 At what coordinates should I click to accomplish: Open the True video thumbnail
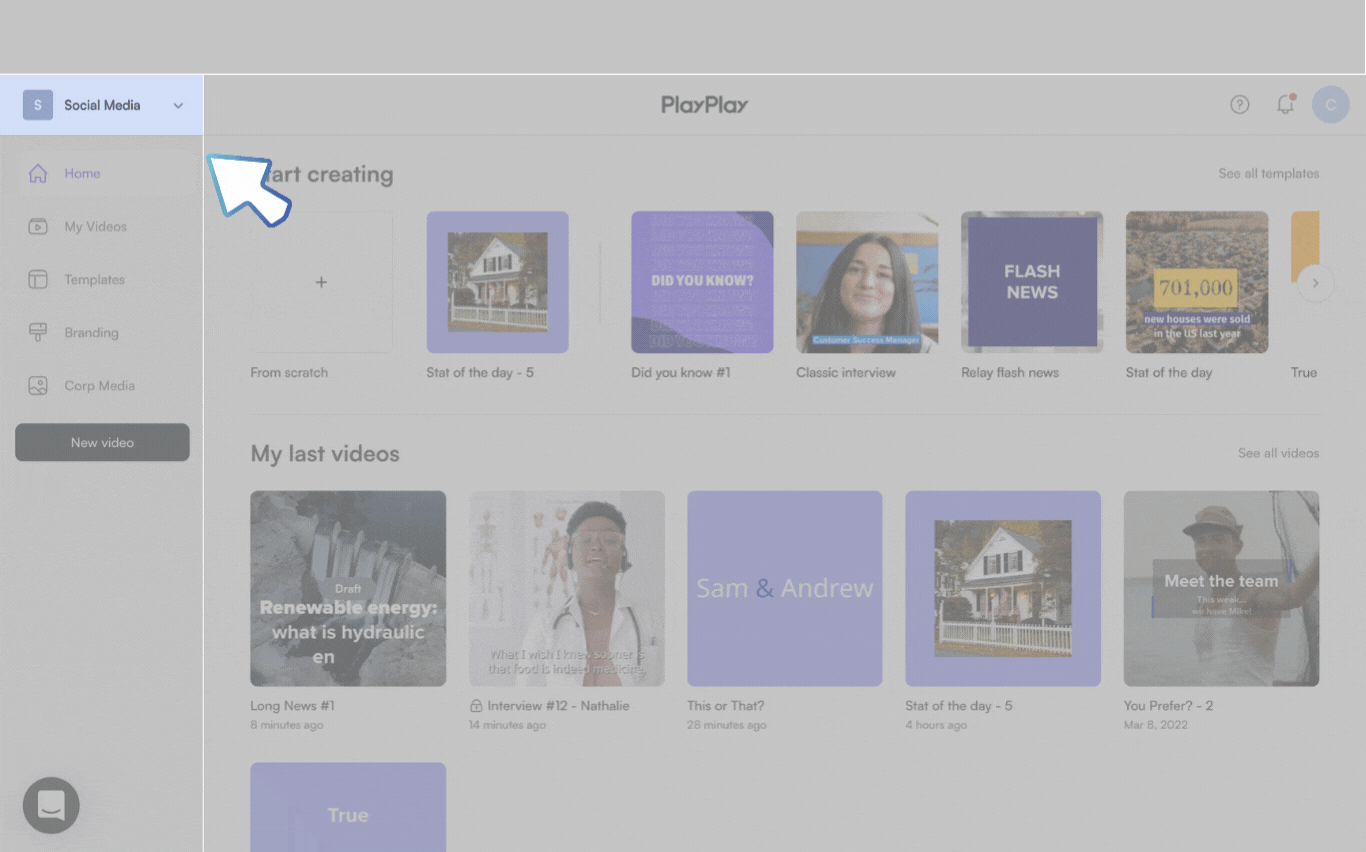coord(348,807)
